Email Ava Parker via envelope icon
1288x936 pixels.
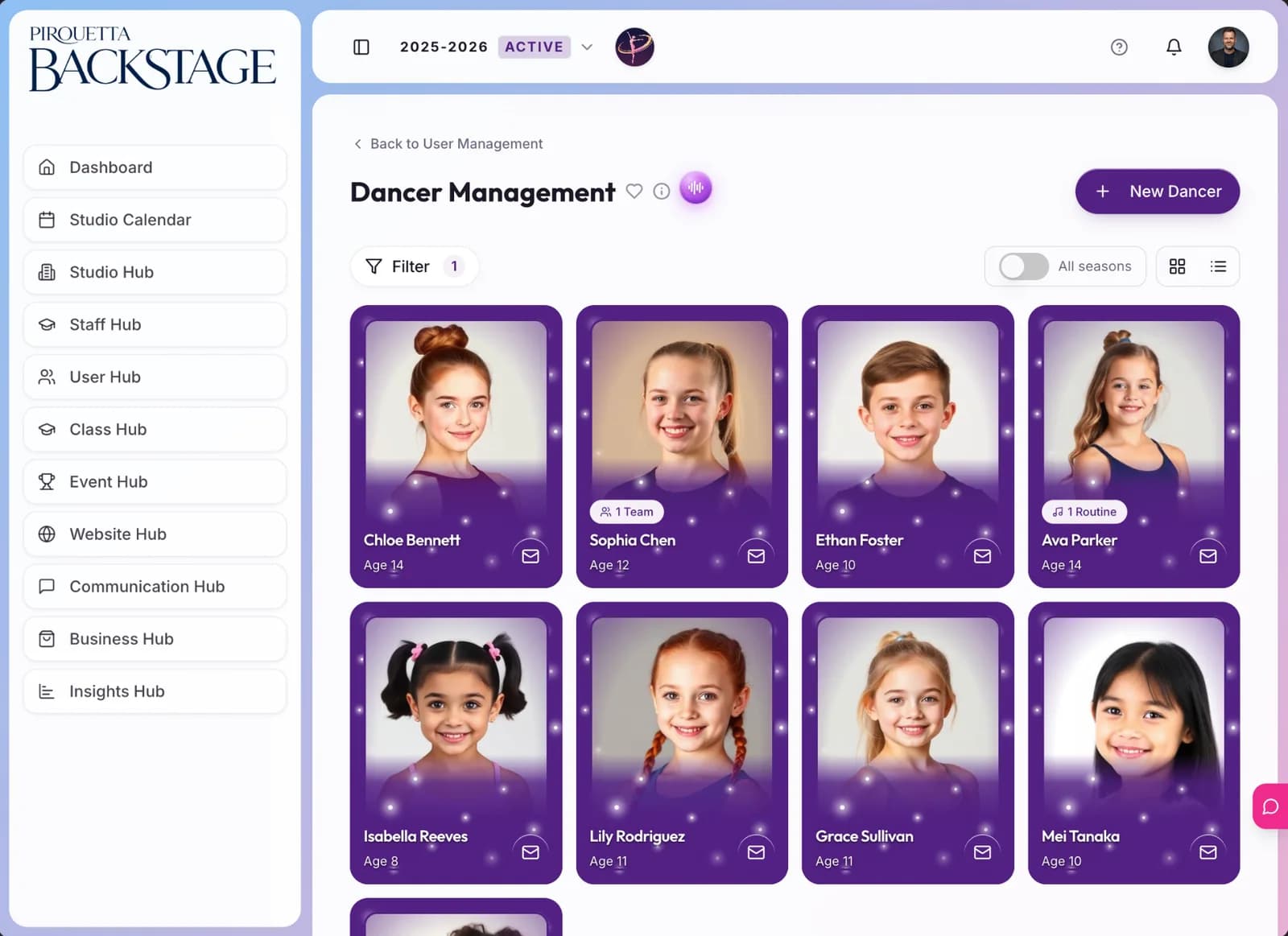(x=1208, y=556)
